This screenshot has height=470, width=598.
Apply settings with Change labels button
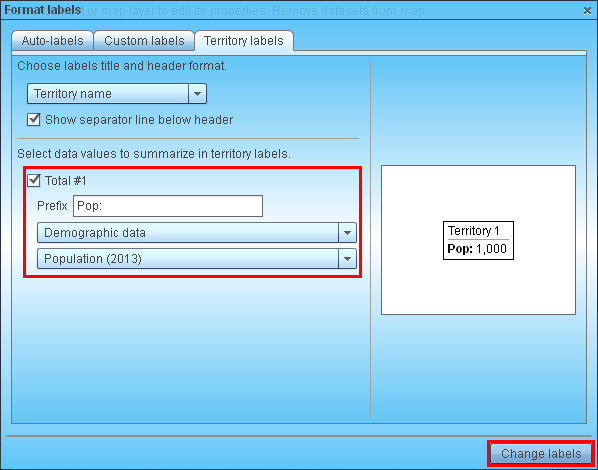541,454
